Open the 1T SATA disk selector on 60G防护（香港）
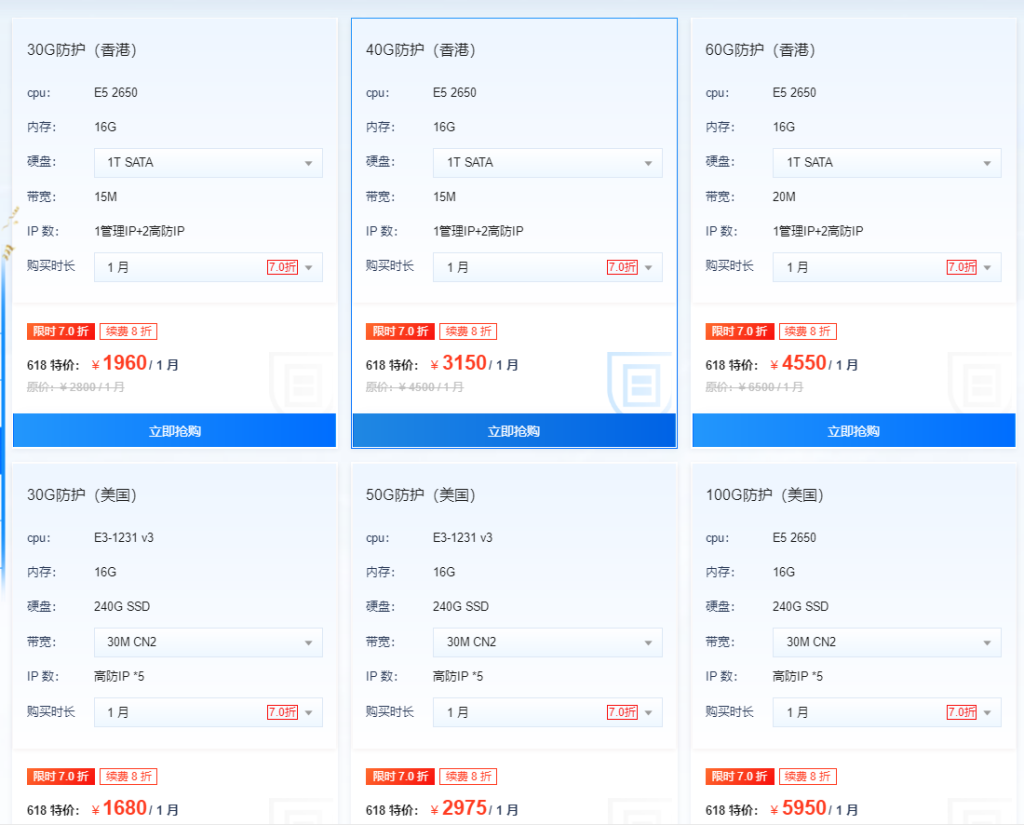The width and height of the screenshot is (1024, 825). pyautogui.click(x=886, y=162)
